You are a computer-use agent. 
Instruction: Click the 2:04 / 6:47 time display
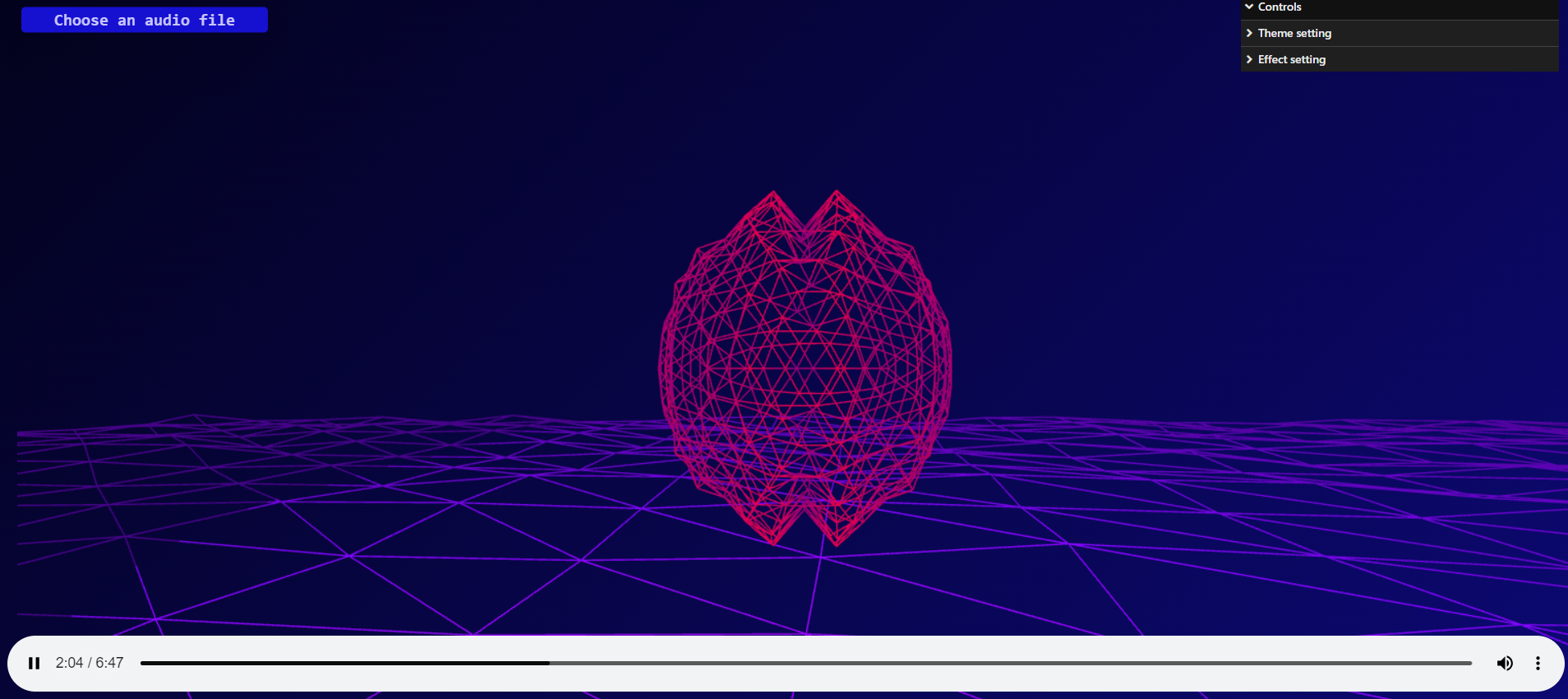(90, 663)
